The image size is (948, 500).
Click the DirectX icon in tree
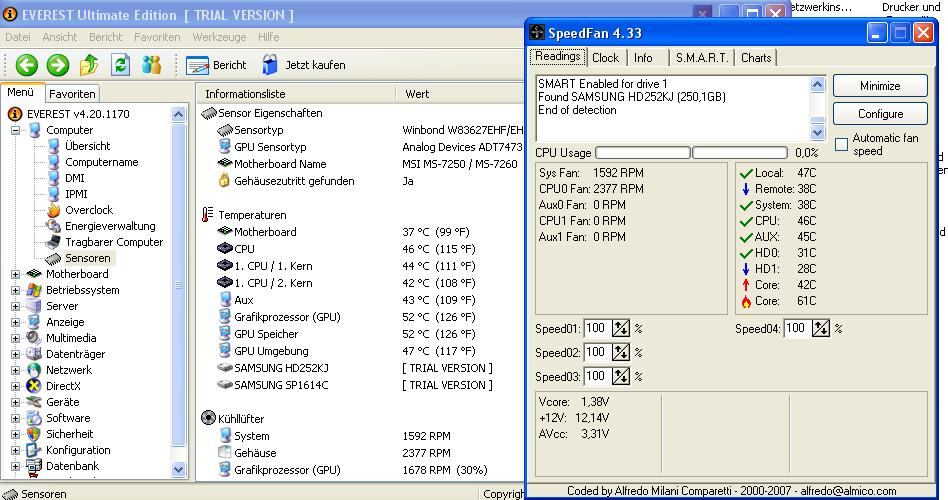point(34,386)
